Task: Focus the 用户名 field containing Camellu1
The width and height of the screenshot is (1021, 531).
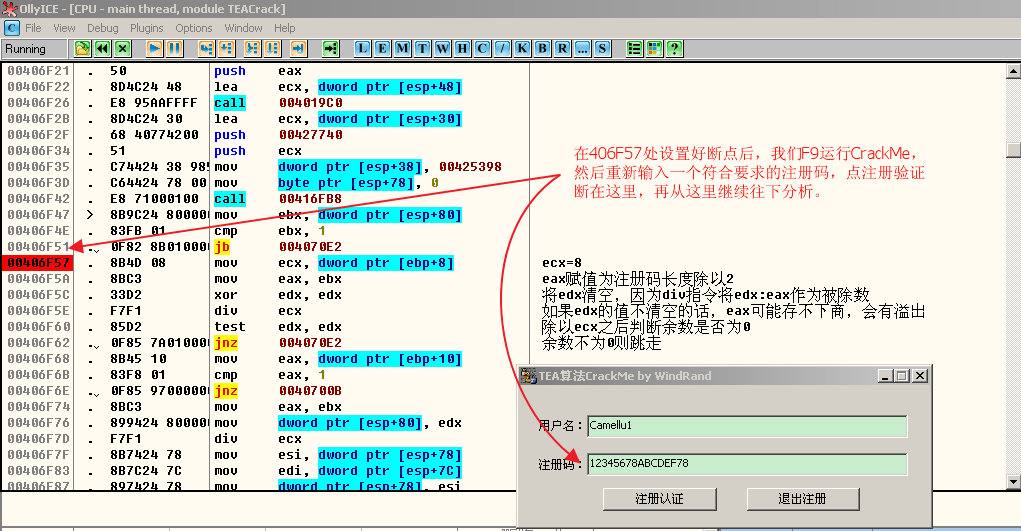Action: 747,426
